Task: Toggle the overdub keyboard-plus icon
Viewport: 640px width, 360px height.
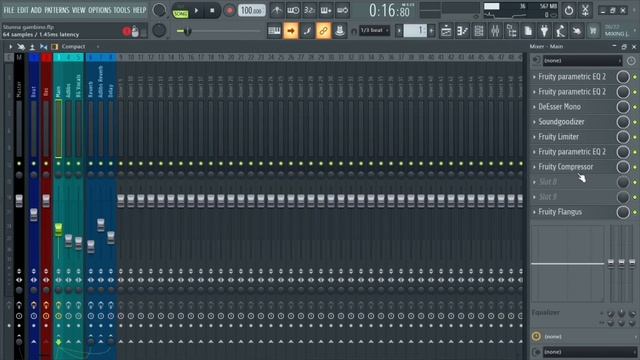Action: coord(326,11)
